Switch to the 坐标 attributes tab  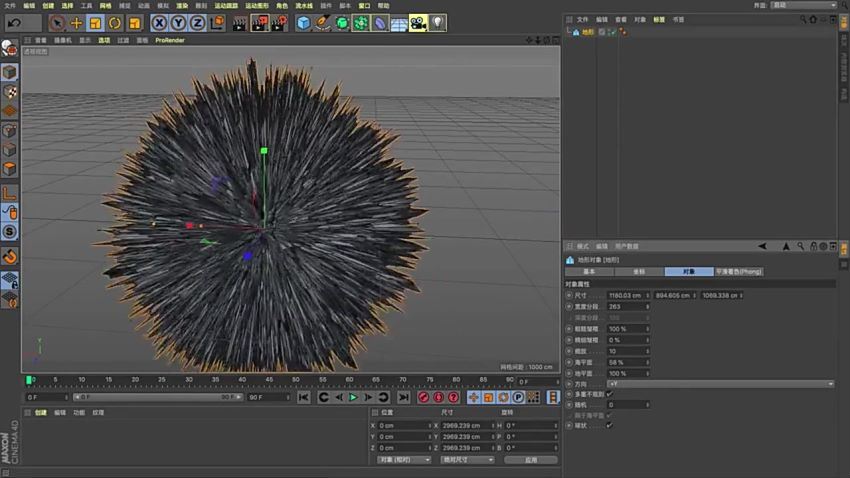(639, 272)
